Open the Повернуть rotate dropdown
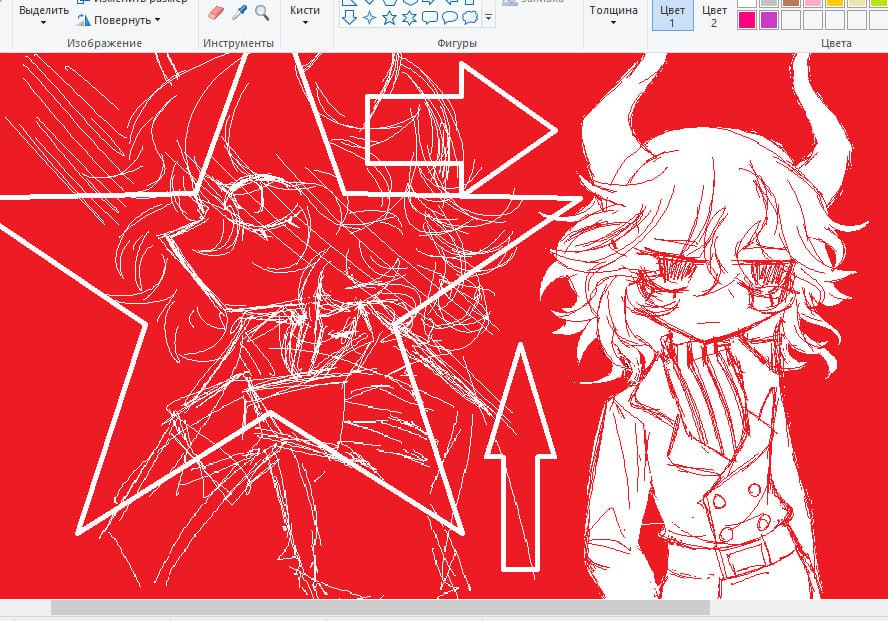This screenshot has width=888, height=621. coord(119,20)
